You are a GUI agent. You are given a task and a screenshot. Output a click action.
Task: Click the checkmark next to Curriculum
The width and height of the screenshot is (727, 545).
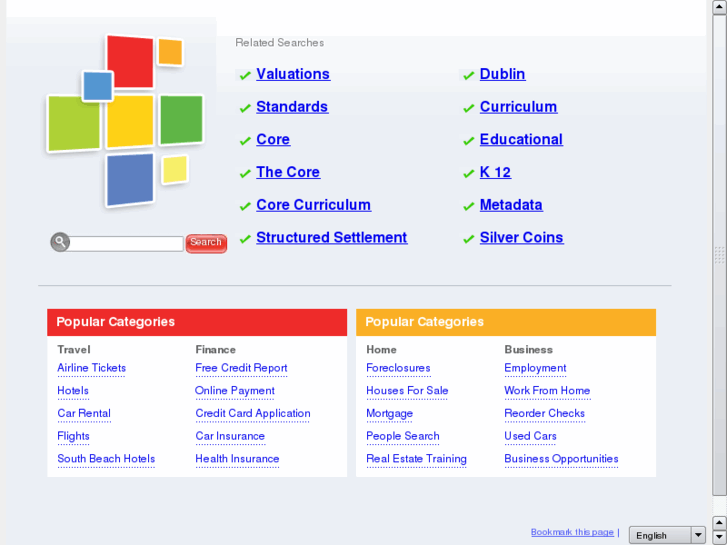469,108
